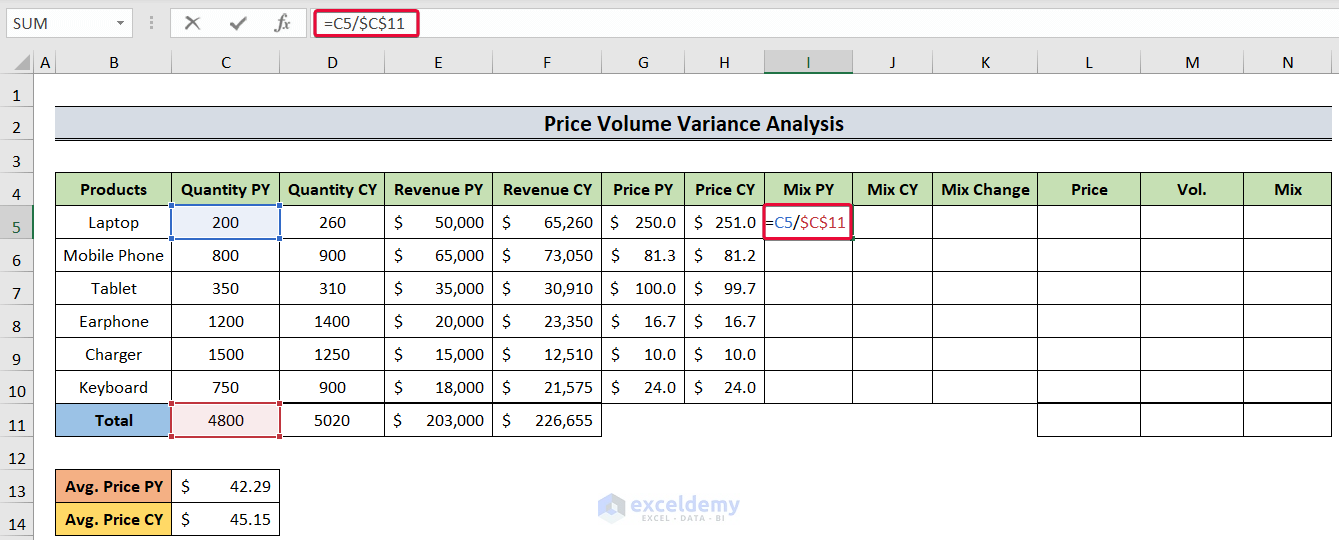Click the Laptop Quantity PY cell
This screenshot has width=1339, height=540.
pyautogui.click(x=226, y=223)
